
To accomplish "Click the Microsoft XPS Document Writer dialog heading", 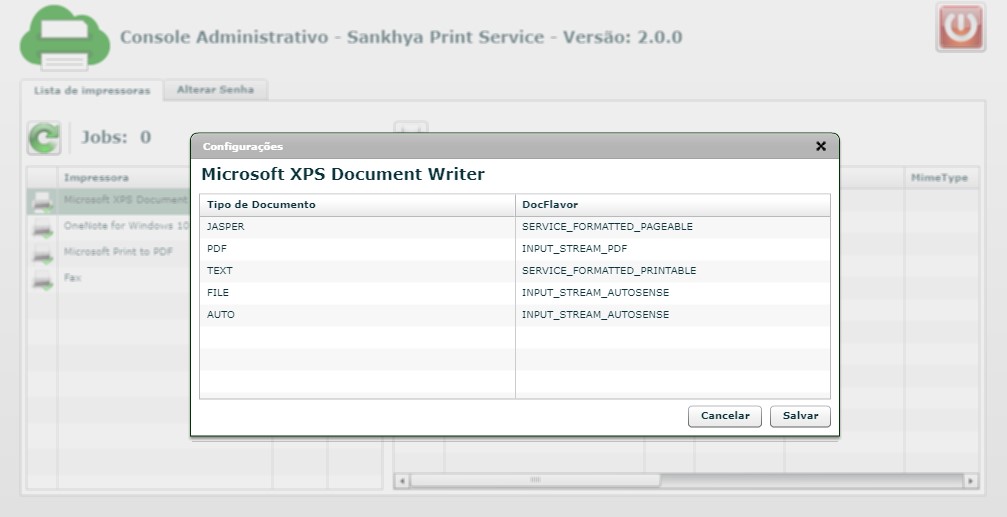I will [x=343, y=175].
